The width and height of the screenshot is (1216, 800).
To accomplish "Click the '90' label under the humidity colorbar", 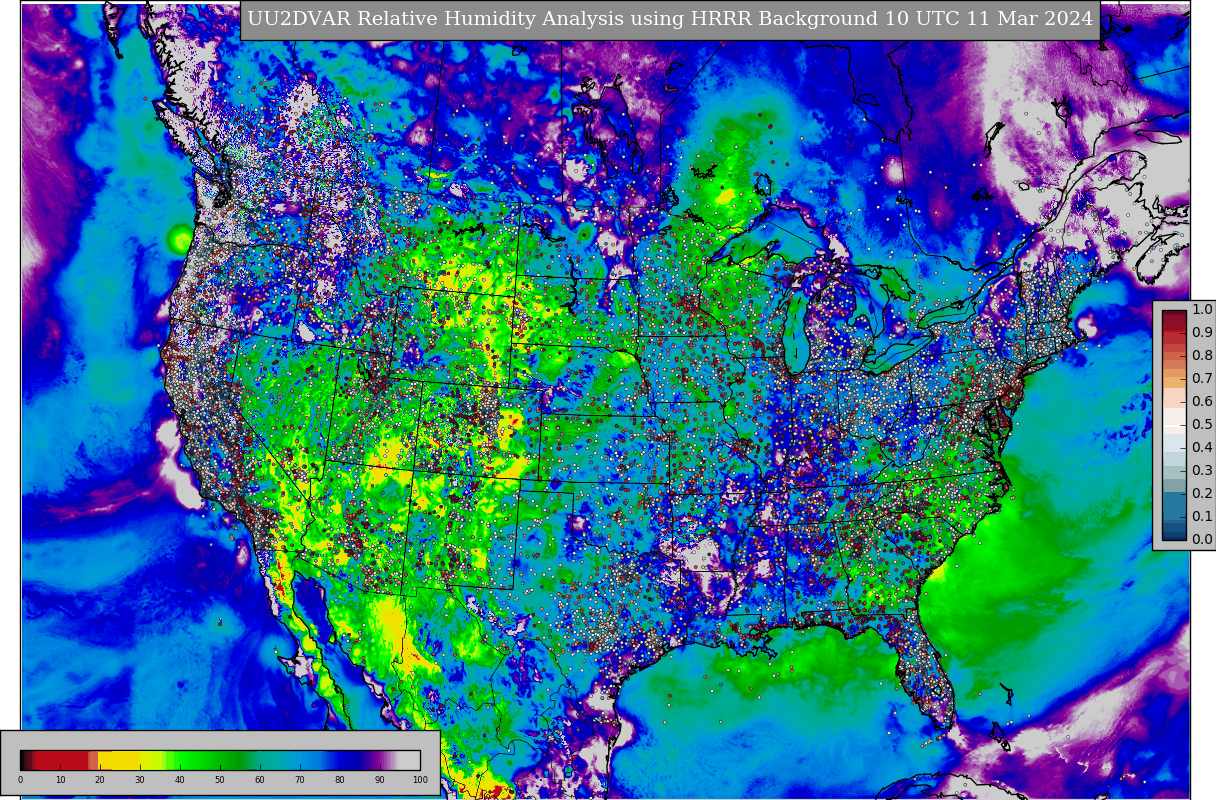I will (x=380, y=780).
